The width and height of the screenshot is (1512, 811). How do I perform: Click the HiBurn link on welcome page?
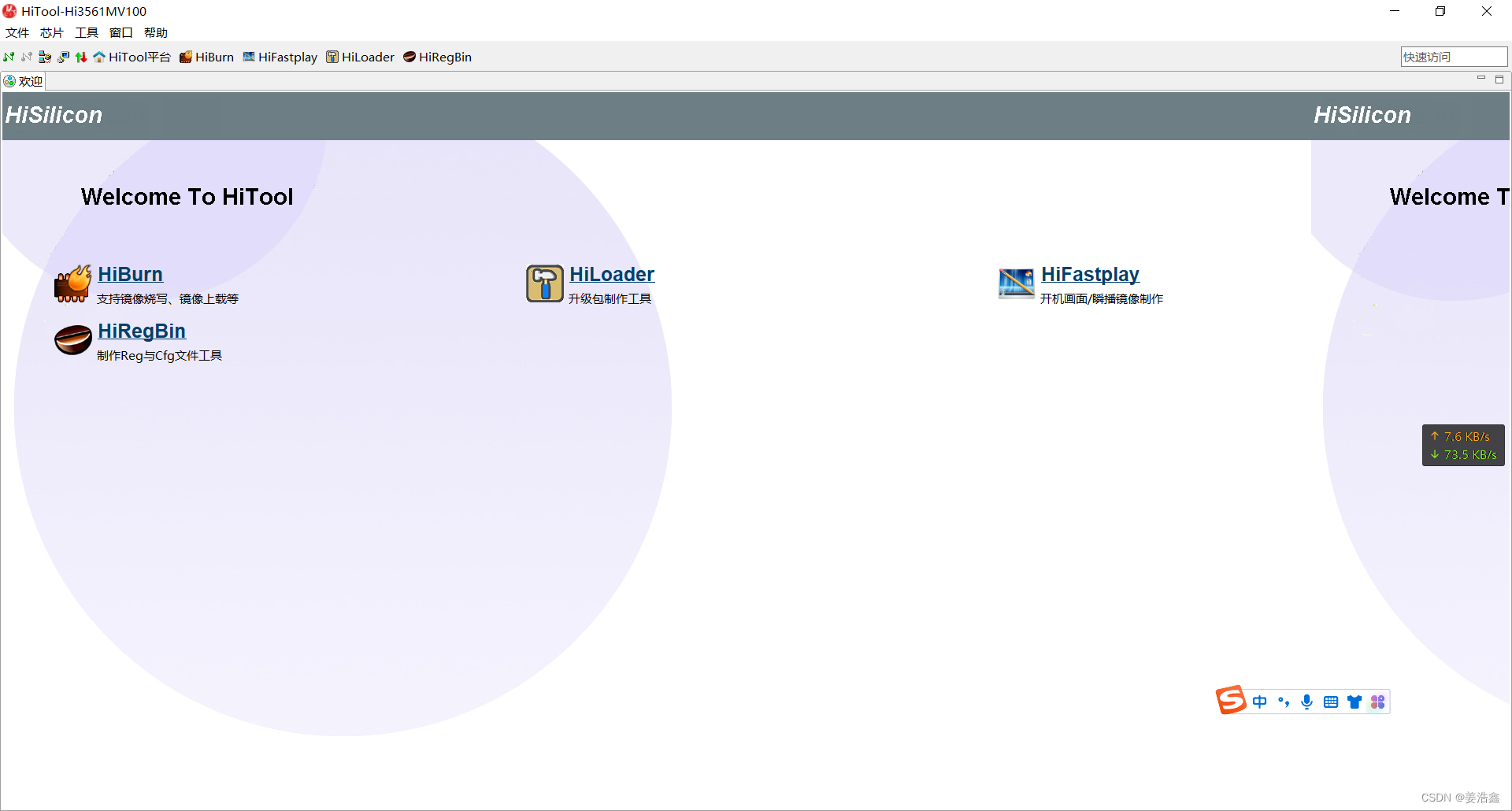click(x=131, y=274)
